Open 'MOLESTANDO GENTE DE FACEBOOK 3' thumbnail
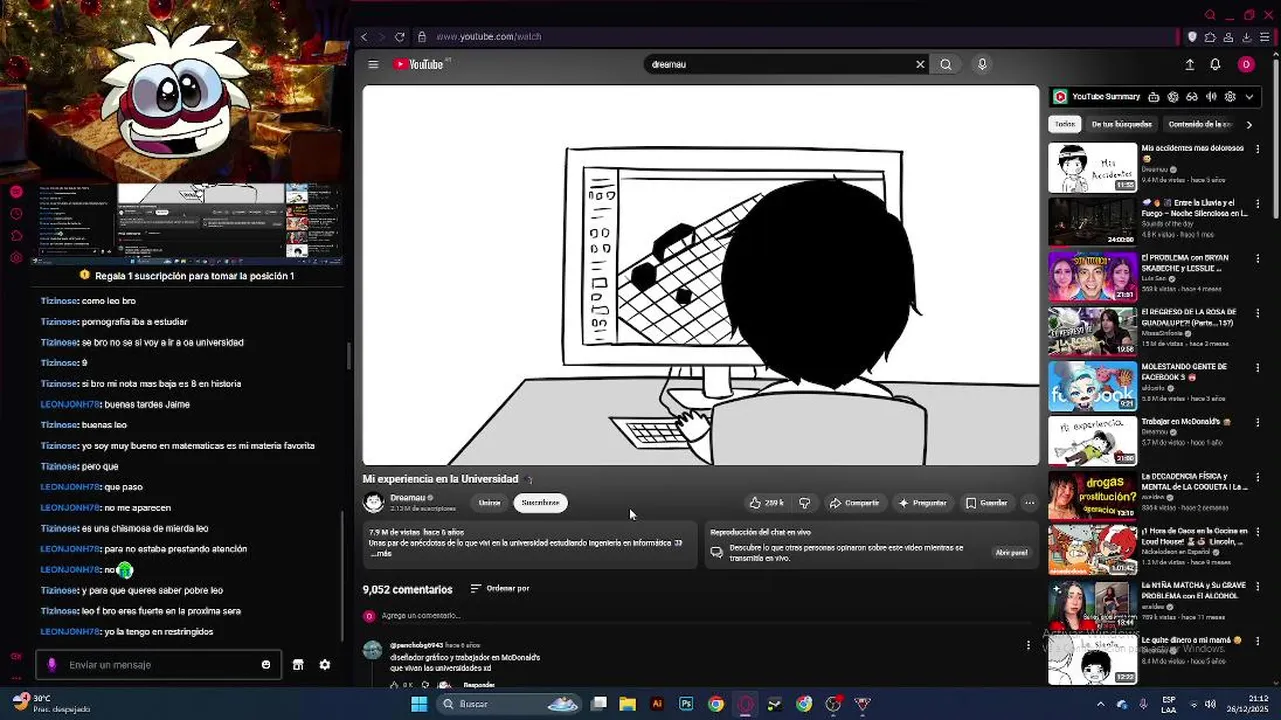This screenshot has width=1281, height=720. (x=1092, y=386)
